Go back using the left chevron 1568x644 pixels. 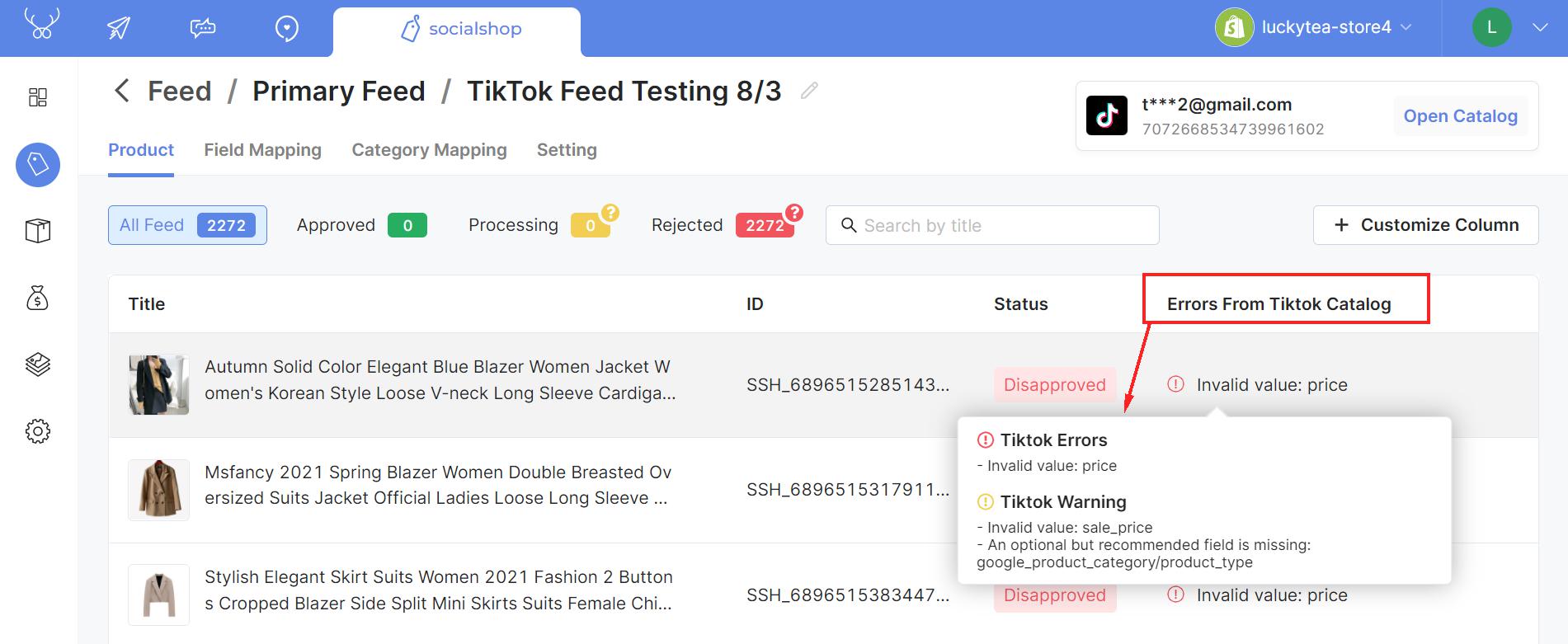pos(122,91)
